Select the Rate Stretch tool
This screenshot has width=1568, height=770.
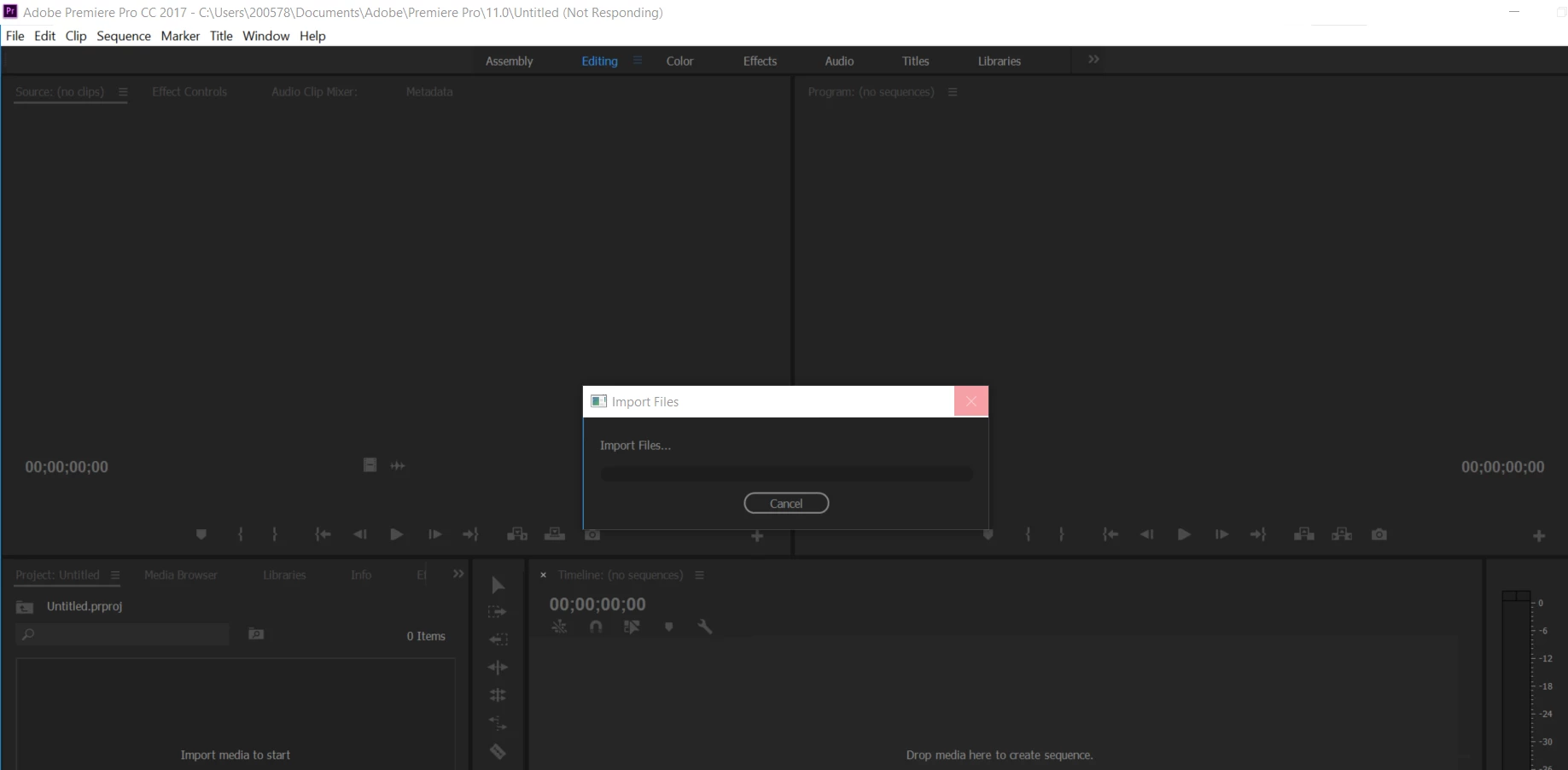(x=498, y=724)
